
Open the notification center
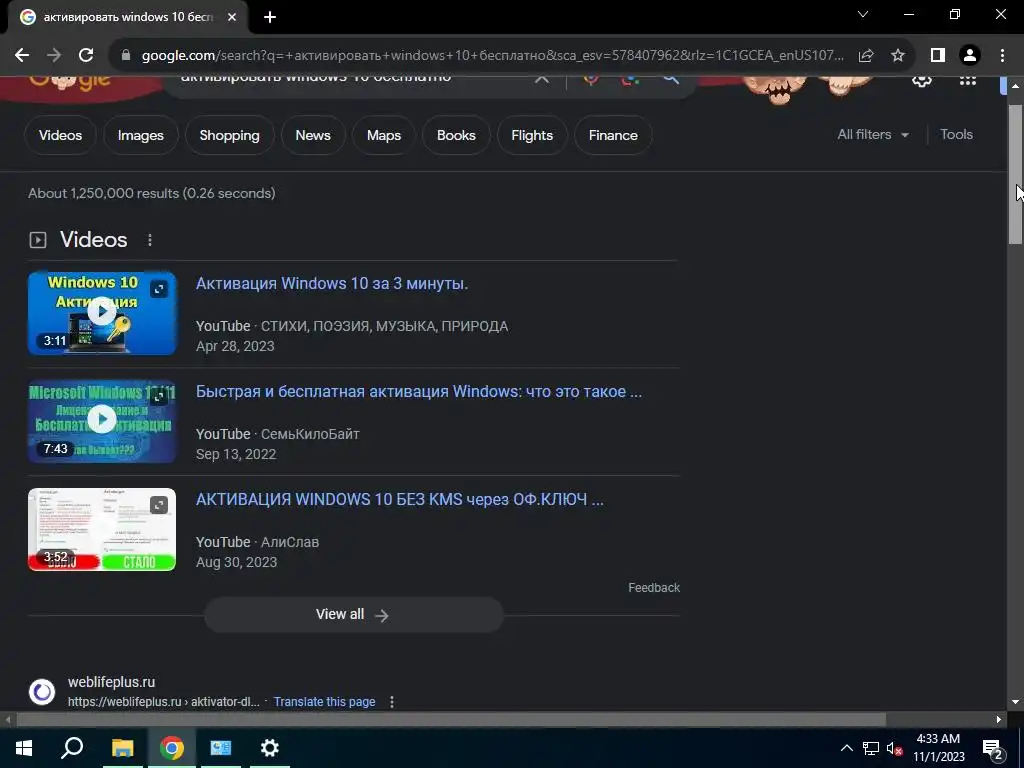993,749
